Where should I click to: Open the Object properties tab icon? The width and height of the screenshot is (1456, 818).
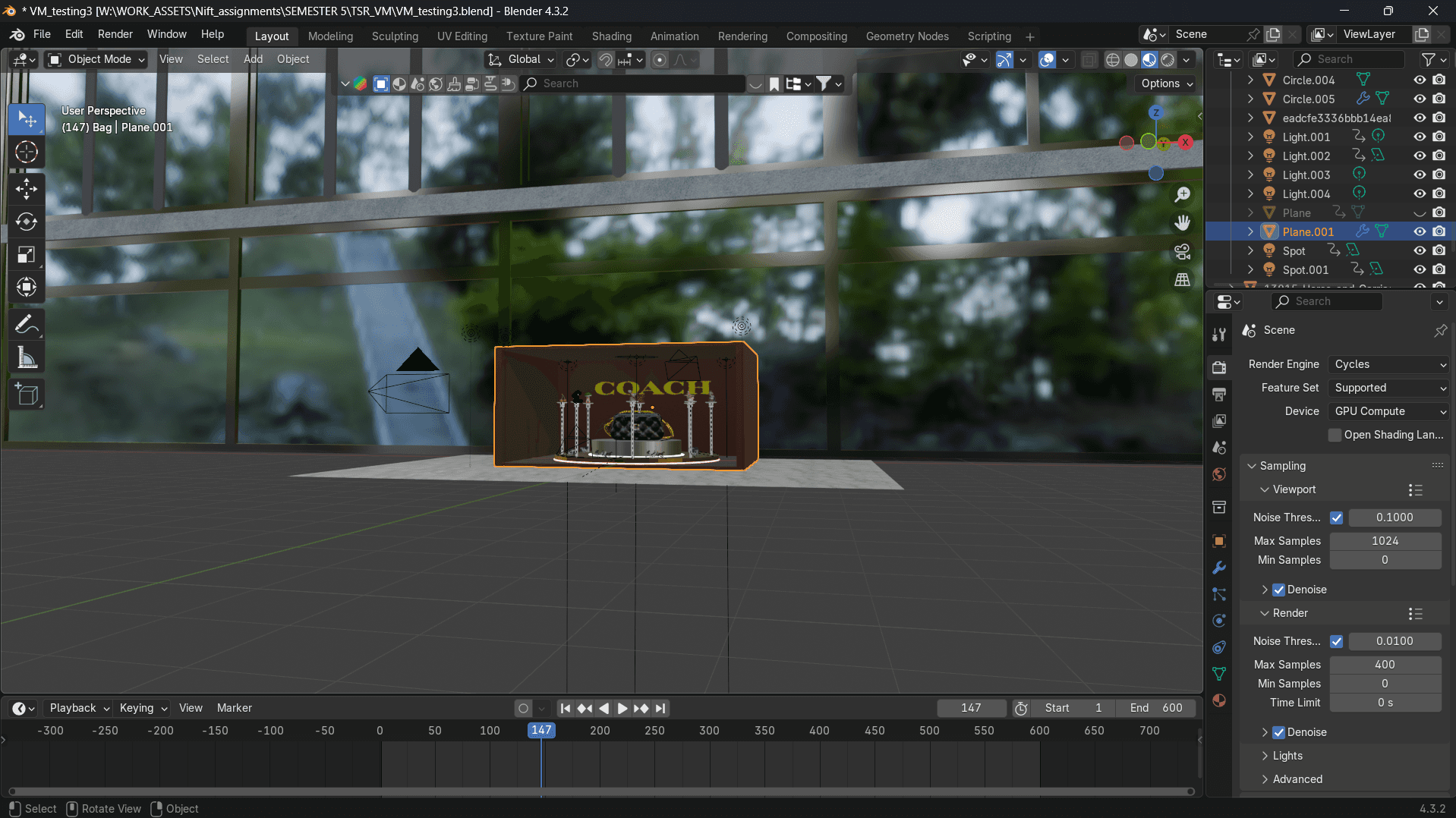tap(1219, 541)
